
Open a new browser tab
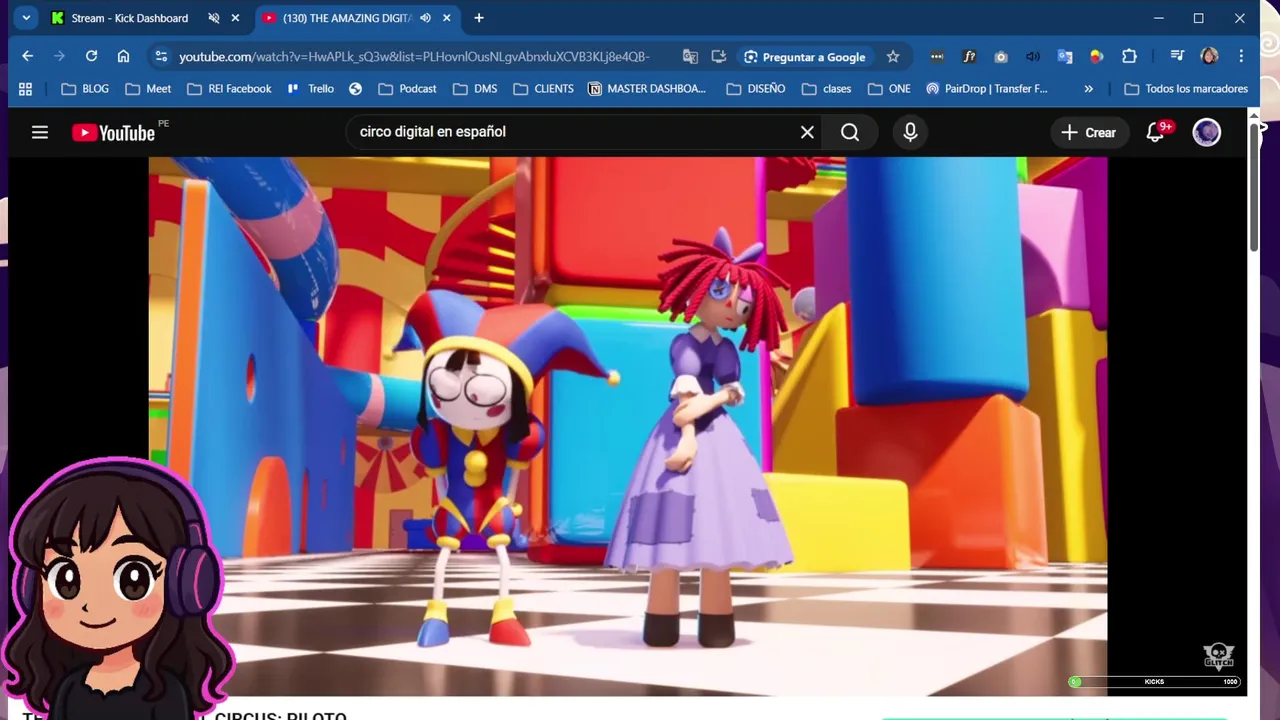pos(479,18)
